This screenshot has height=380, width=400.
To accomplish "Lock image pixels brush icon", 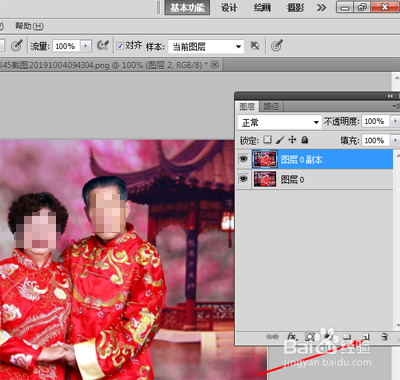I will pyautogui.click(x=280, y=140).
